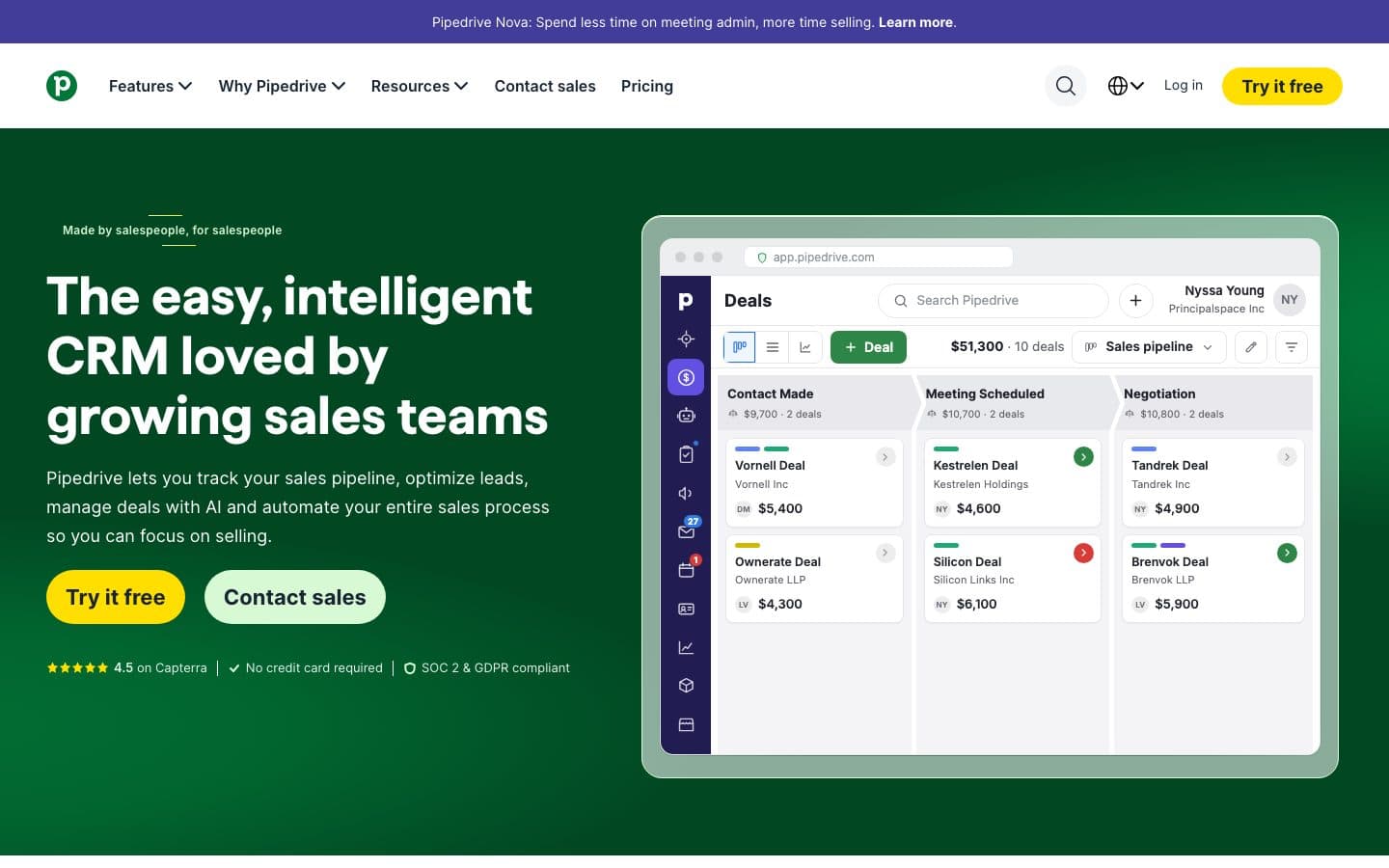Image resolution: width=1389 pixels, height=868 pixels.
Task: Click the hero Contact sales button
Action: click(x=295, y=597)
